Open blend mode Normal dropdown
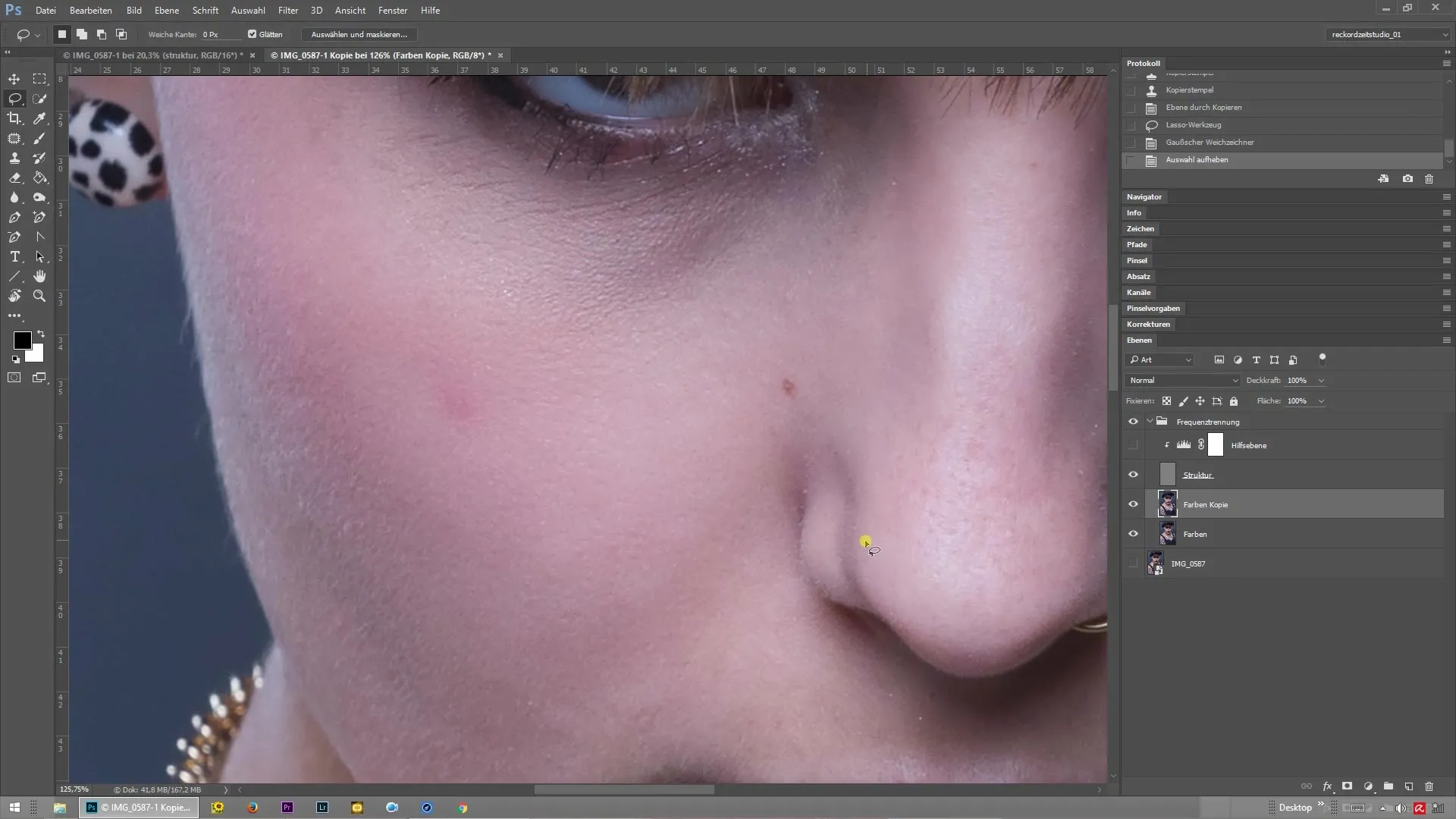This screenshot has width=1456, height=819. (x=1182, y=381)
